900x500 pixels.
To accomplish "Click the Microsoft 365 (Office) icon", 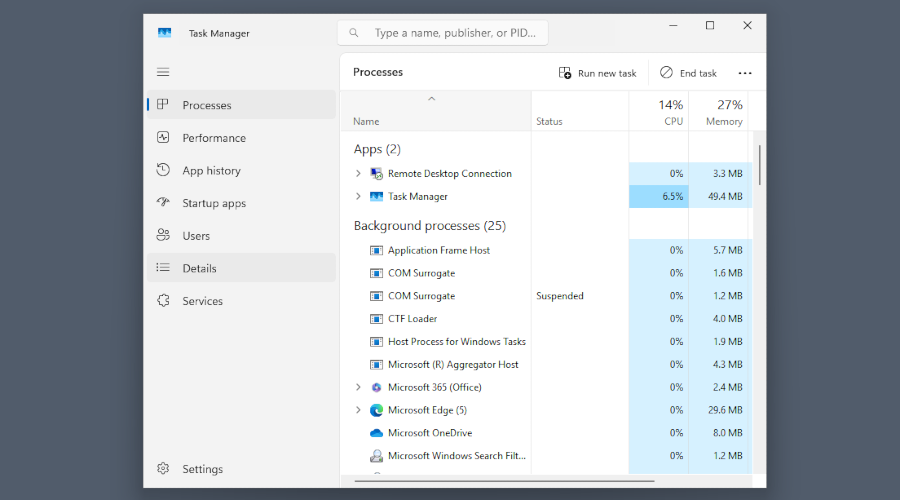I will click(x=377, y=387).
